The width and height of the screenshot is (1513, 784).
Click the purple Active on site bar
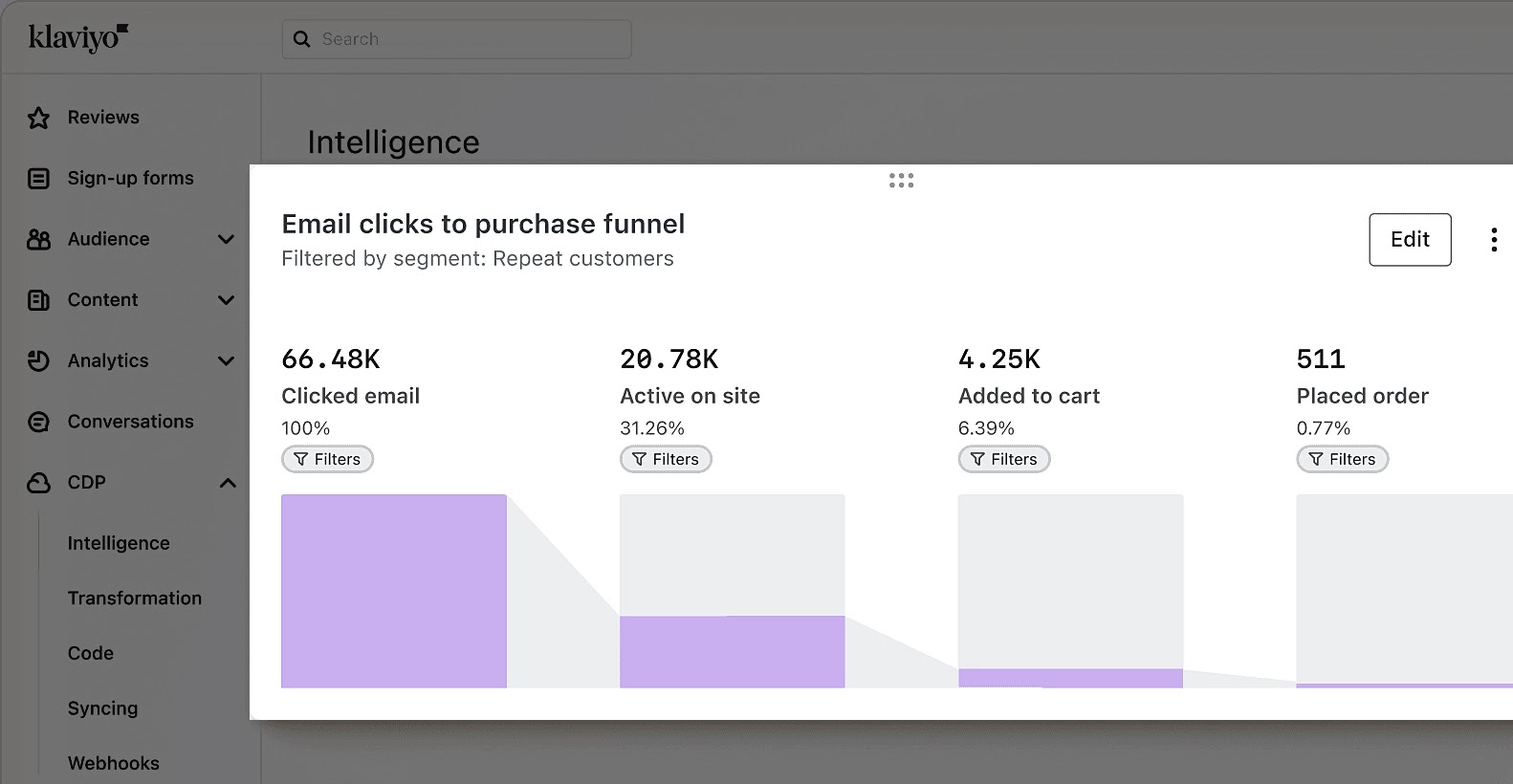tap(732, 651)
